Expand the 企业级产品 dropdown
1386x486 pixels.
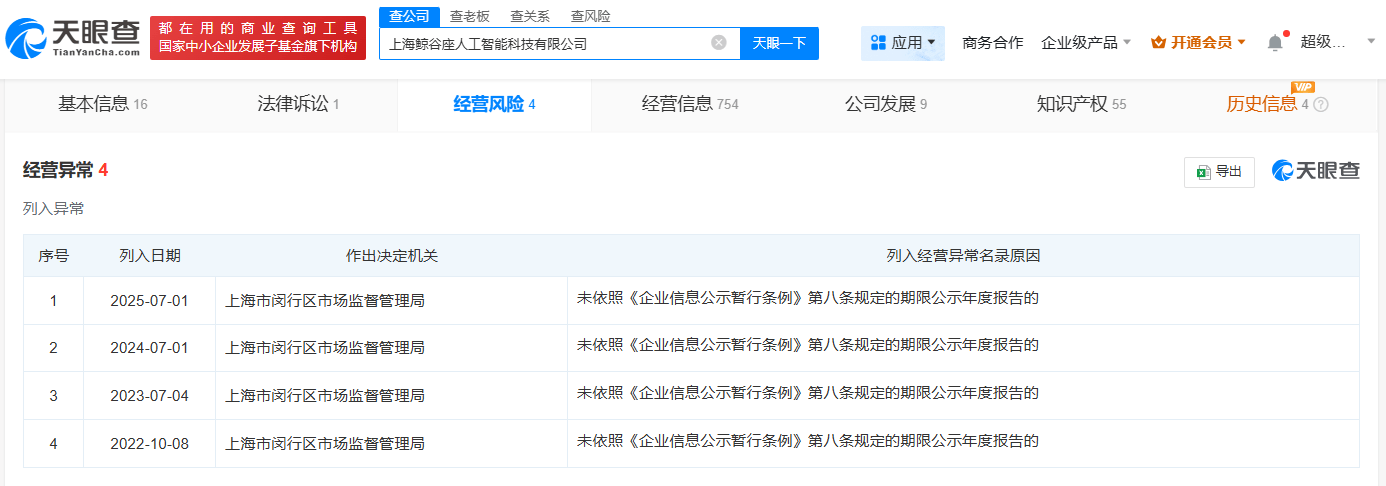click(1086, 43)
